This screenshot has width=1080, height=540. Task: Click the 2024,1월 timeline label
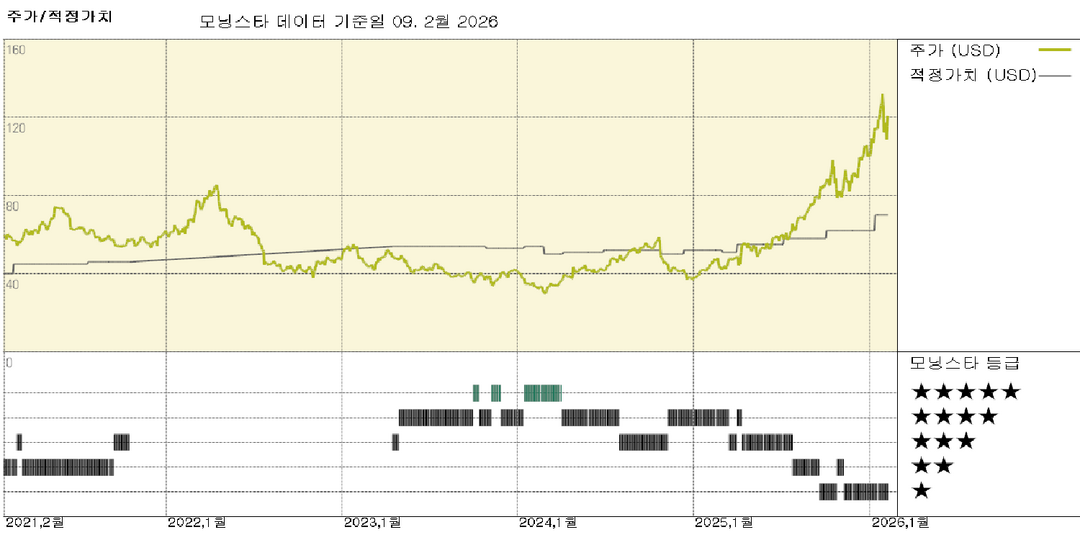click(x=548, y=523)
